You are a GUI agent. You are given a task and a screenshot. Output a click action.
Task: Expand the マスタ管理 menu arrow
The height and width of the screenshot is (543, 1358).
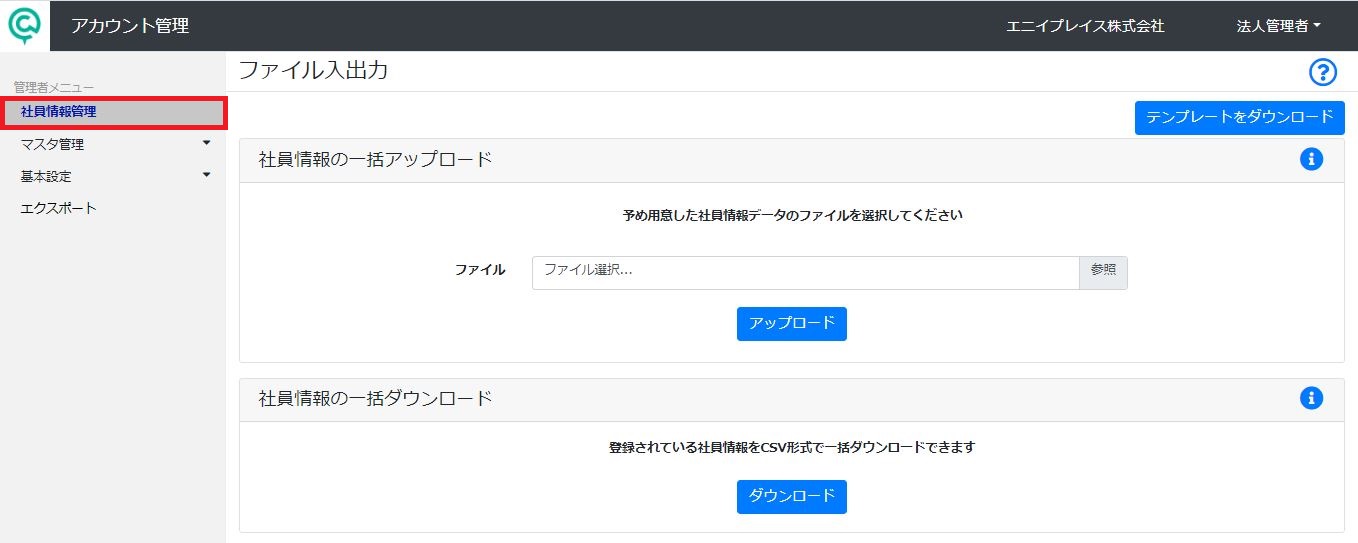[x=206, y=143]
